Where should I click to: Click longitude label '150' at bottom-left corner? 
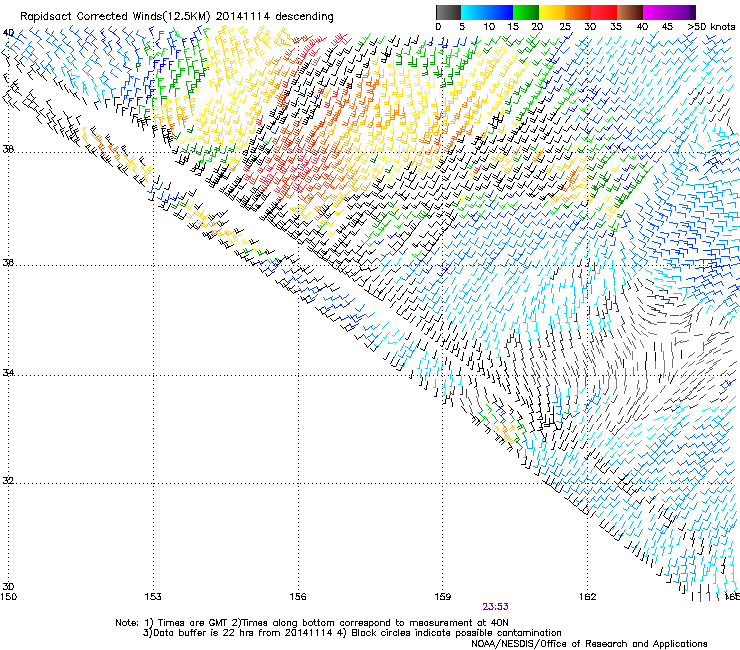coord(8,597)
